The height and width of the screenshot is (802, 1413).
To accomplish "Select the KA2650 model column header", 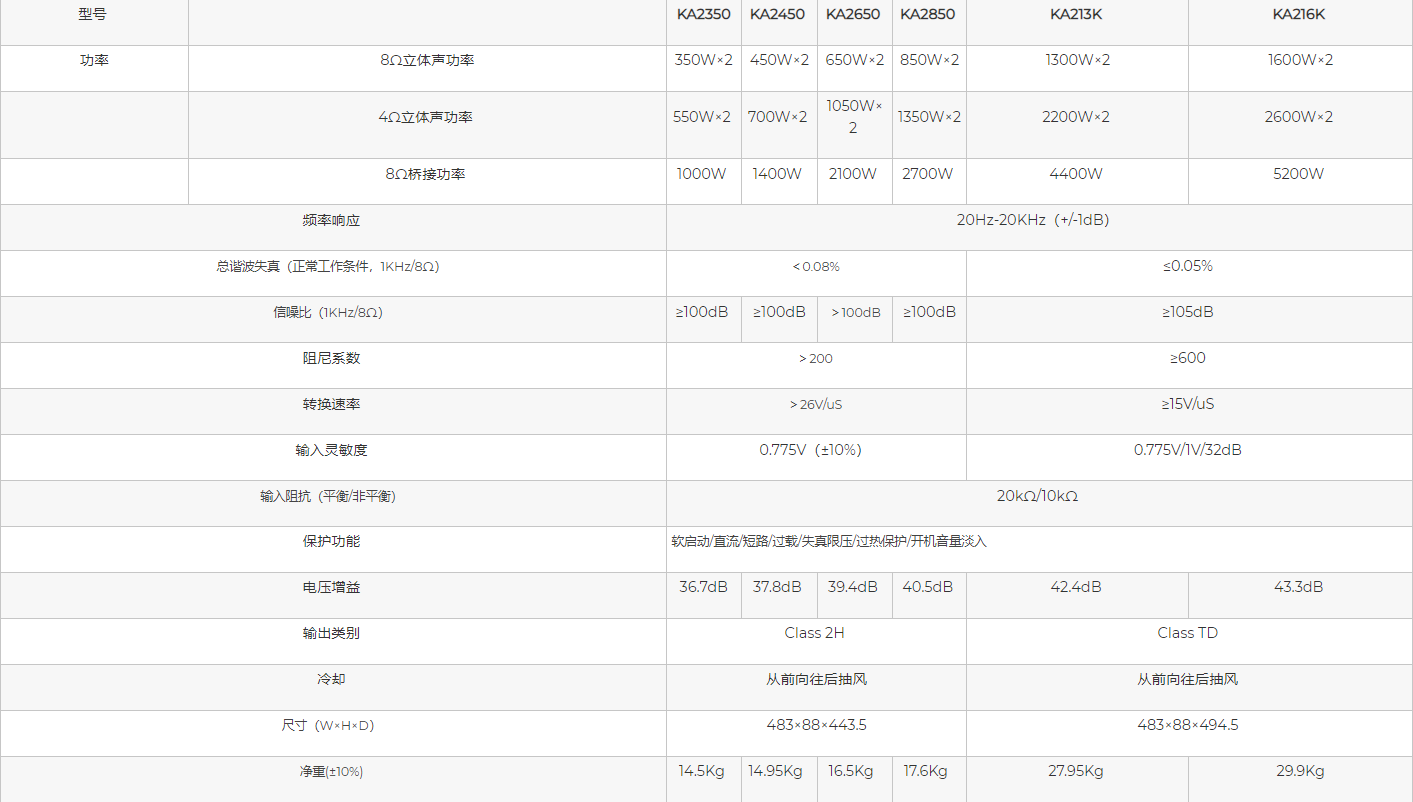I will pos(853,14).
